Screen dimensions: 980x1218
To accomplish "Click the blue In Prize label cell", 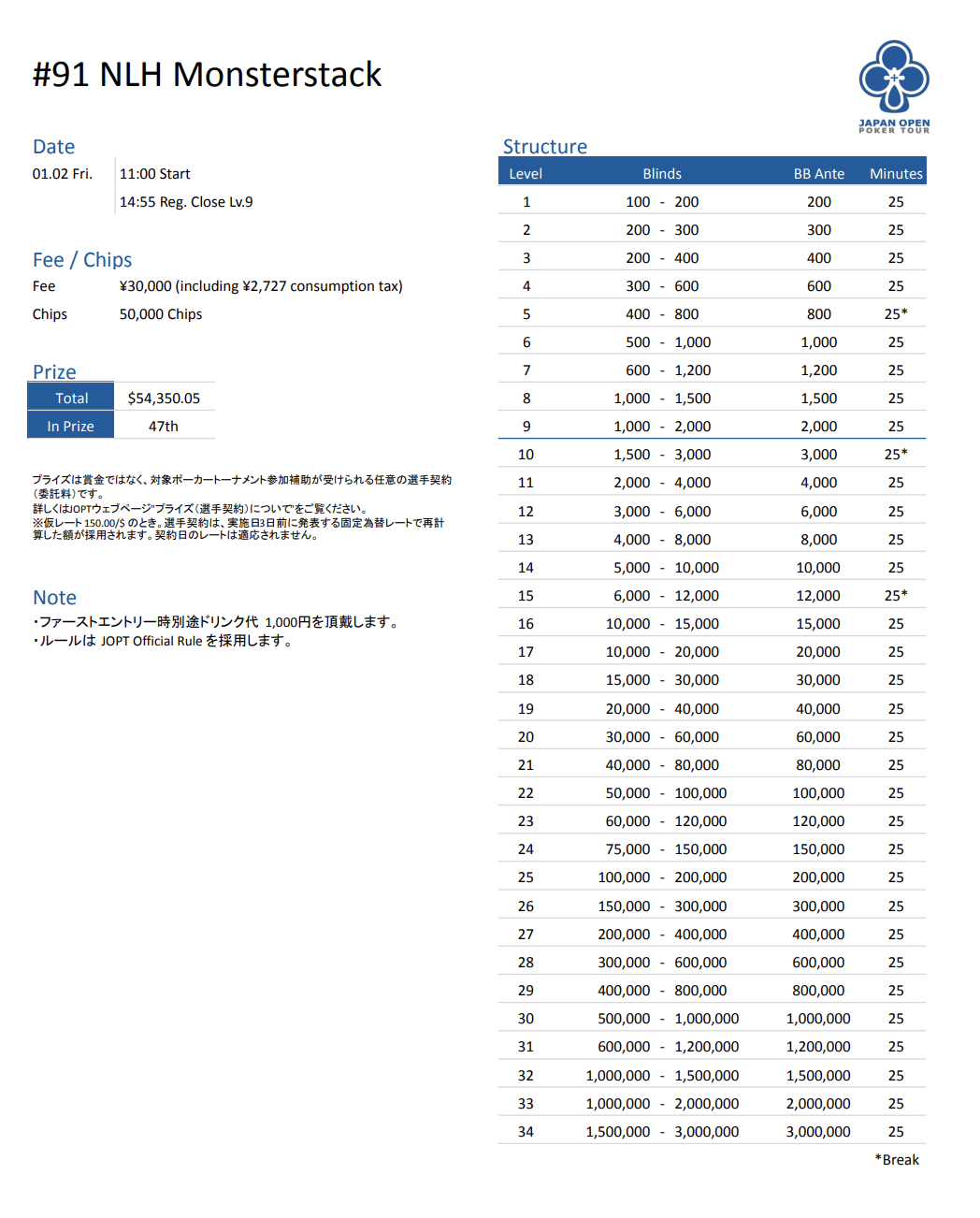I will pos(71,426).
